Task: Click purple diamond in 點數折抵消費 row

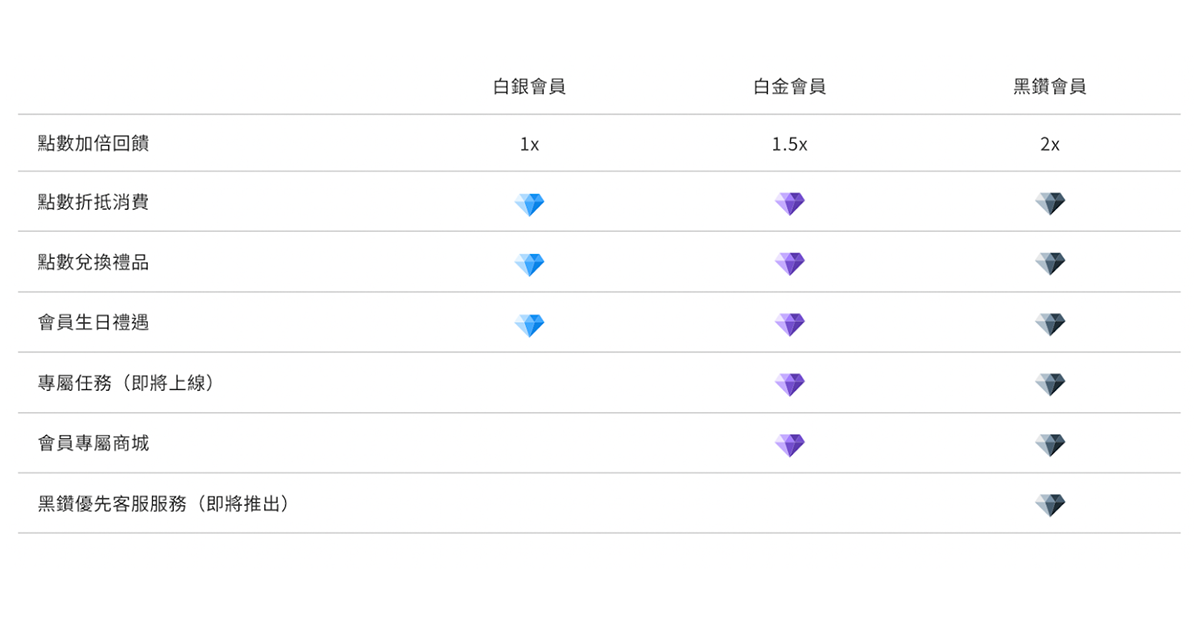Action: 789,204
